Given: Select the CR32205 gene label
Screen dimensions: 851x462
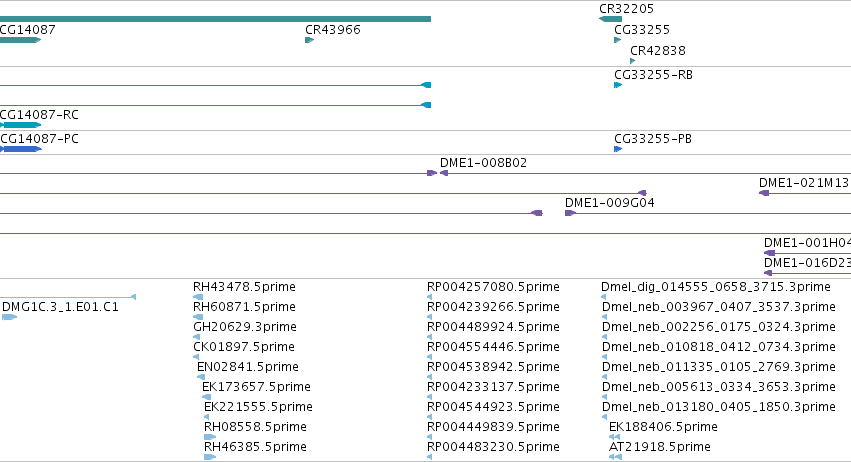Looking at the screenshot, I should tap(626, 9).
